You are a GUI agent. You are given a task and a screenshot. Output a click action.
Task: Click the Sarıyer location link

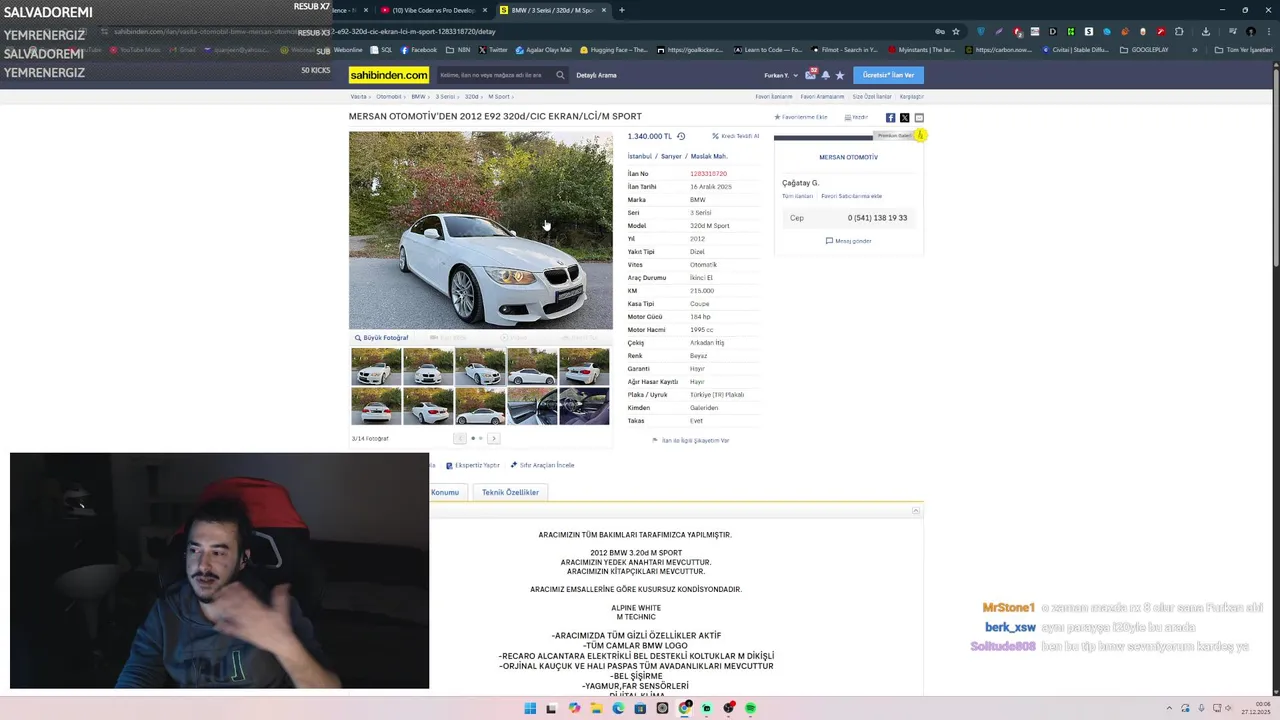[671, 156]
